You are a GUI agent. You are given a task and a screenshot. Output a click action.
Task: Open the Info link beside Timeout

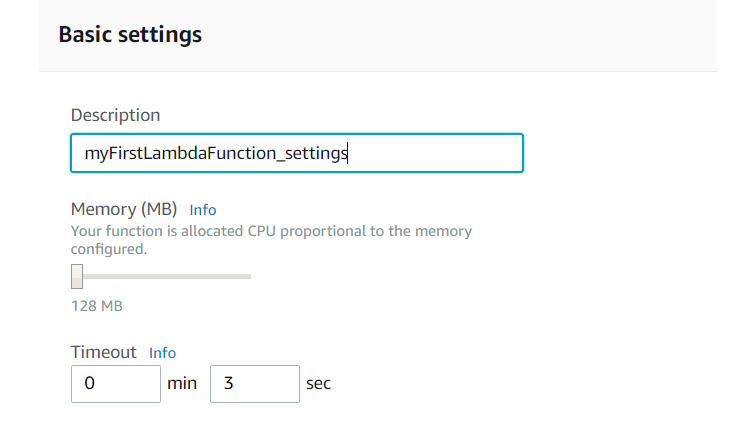pos(163,353)
